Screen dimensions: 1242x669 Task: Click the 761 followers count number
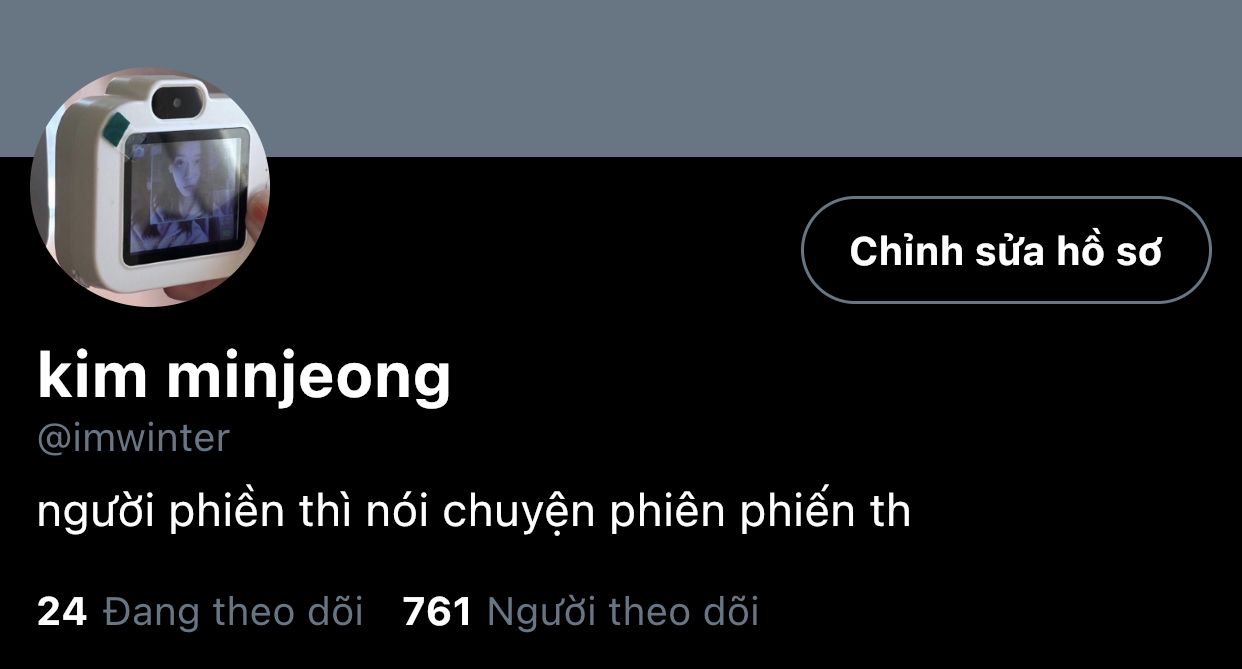click(x=437, y=611)
